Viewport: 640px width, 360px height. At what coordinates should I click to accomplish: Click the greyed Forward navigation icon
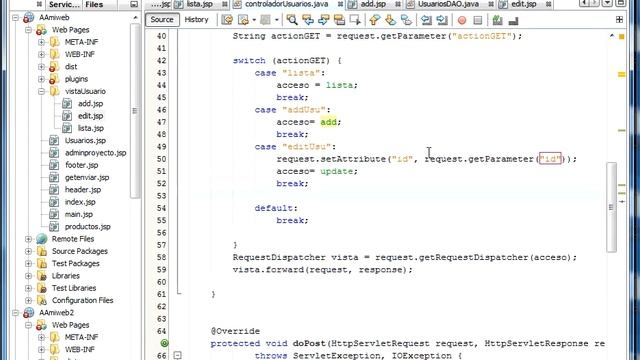pos(266,20)
